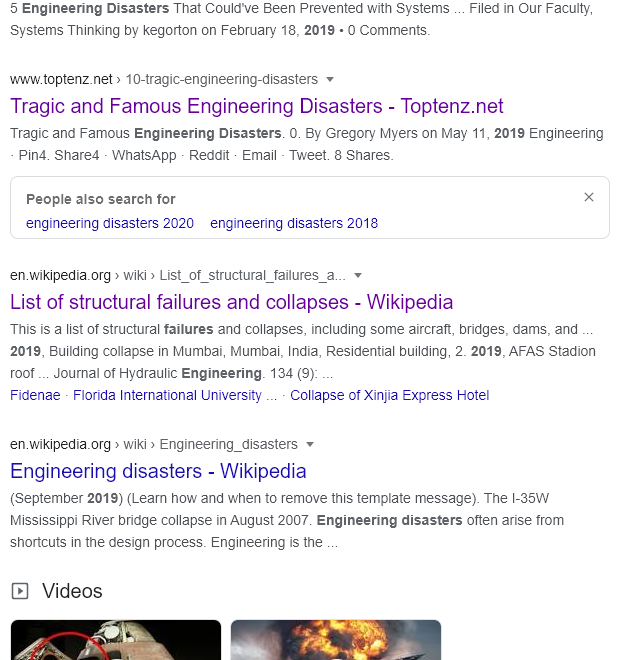Screen dimensions: 621x660
Task: Open Engineering disasters - Wikipedia result
Action: tap(158, 471)
